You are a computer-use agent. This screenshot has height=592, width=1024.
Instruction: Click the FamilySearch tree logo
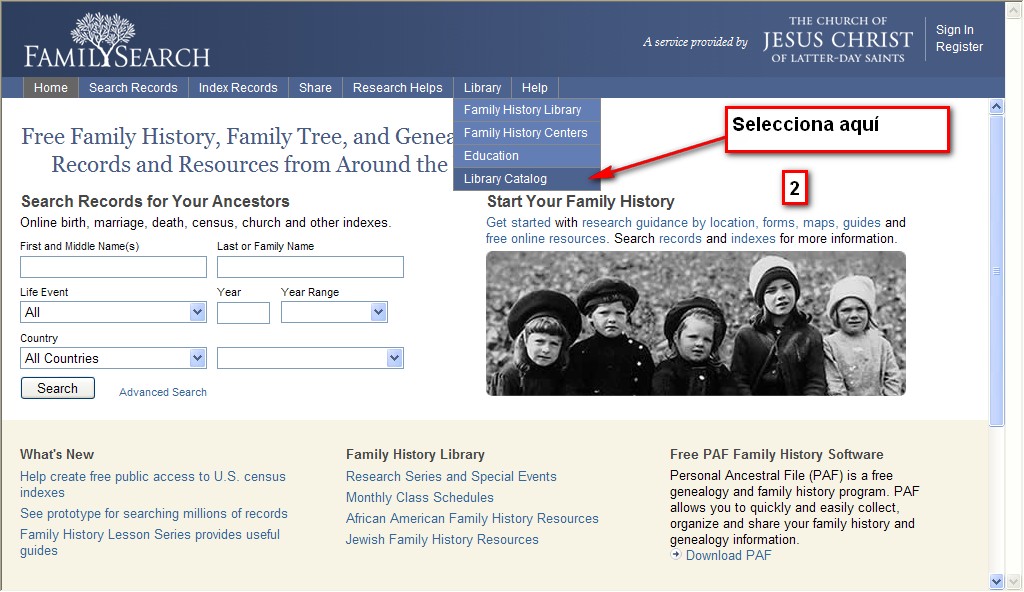(117, 40)
